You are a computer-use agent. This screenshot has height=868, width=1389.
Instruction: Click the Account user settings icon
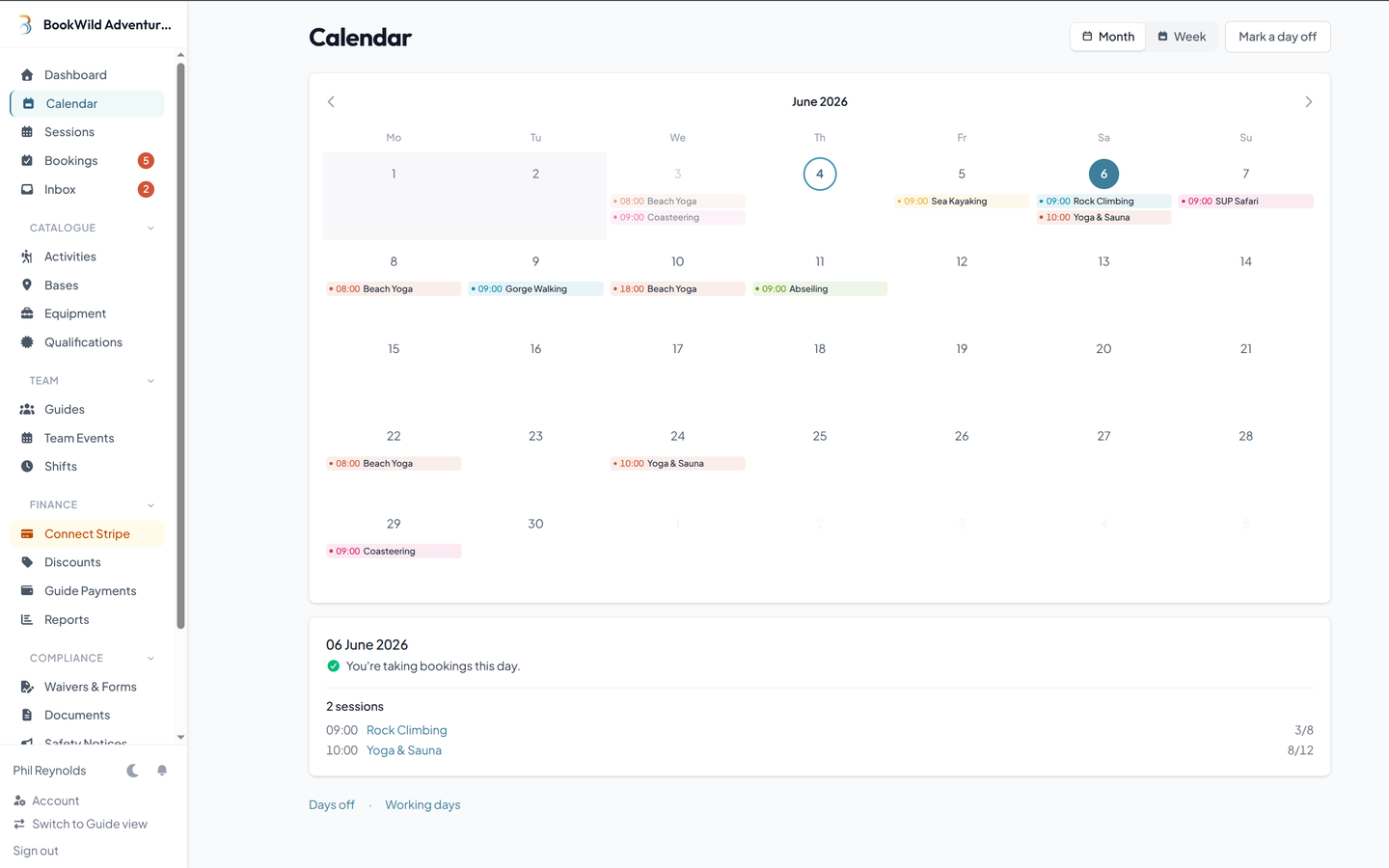click(x=19, y=801)
